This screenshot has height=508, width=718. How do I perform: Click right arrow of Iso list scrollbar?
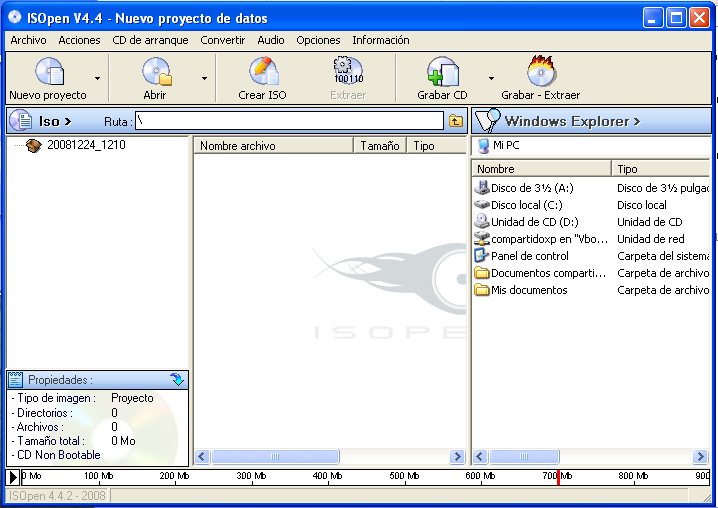tap(457, 456)
